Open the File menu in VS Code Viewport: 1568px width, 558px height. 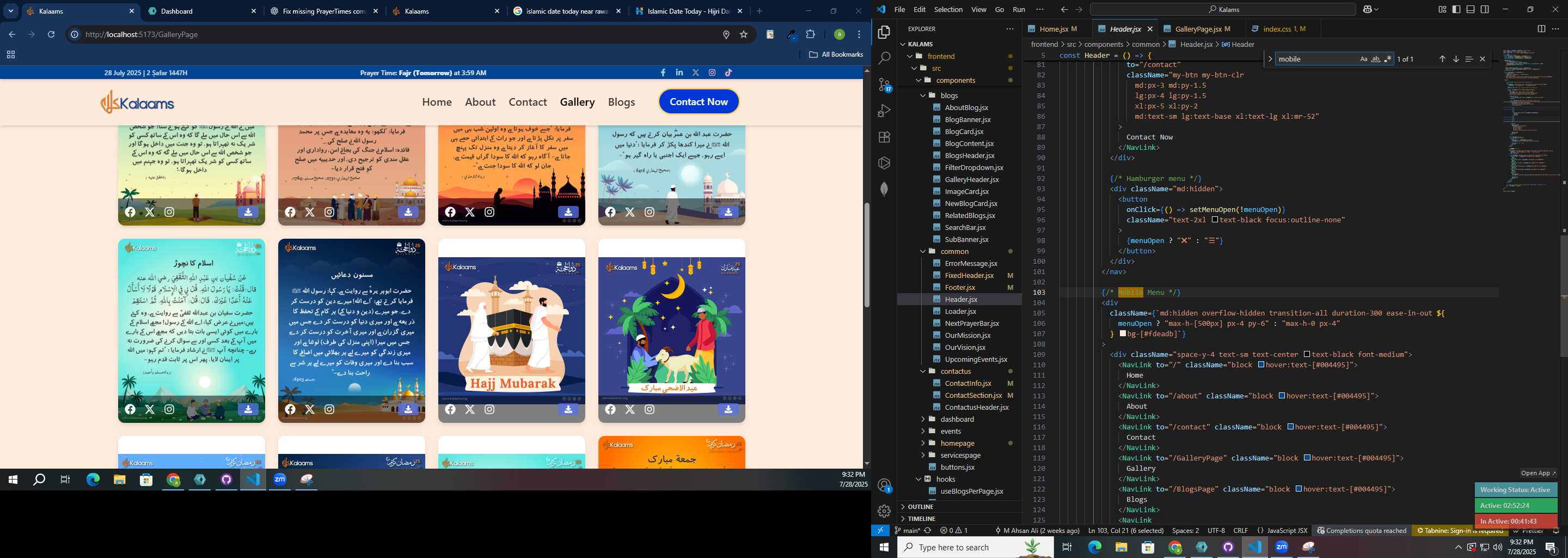(x=899, y=10)
